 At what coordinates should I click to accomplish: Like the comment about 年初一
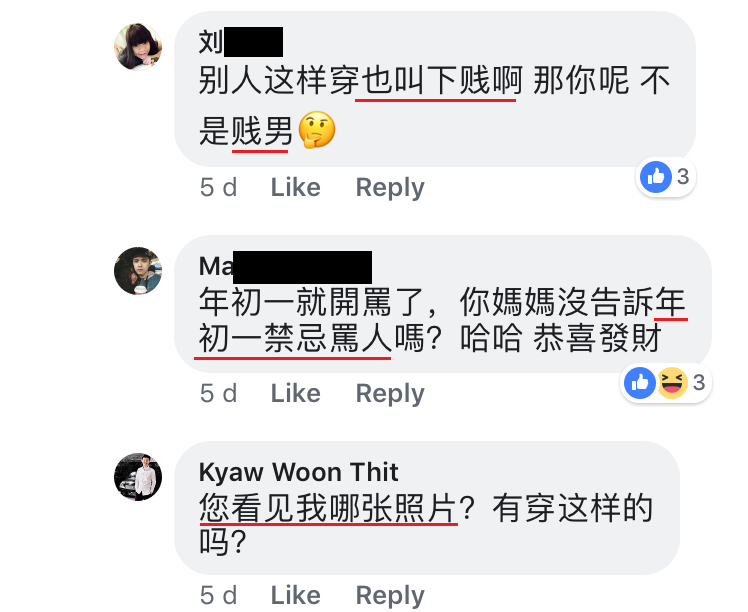click(x=296, y=394)
